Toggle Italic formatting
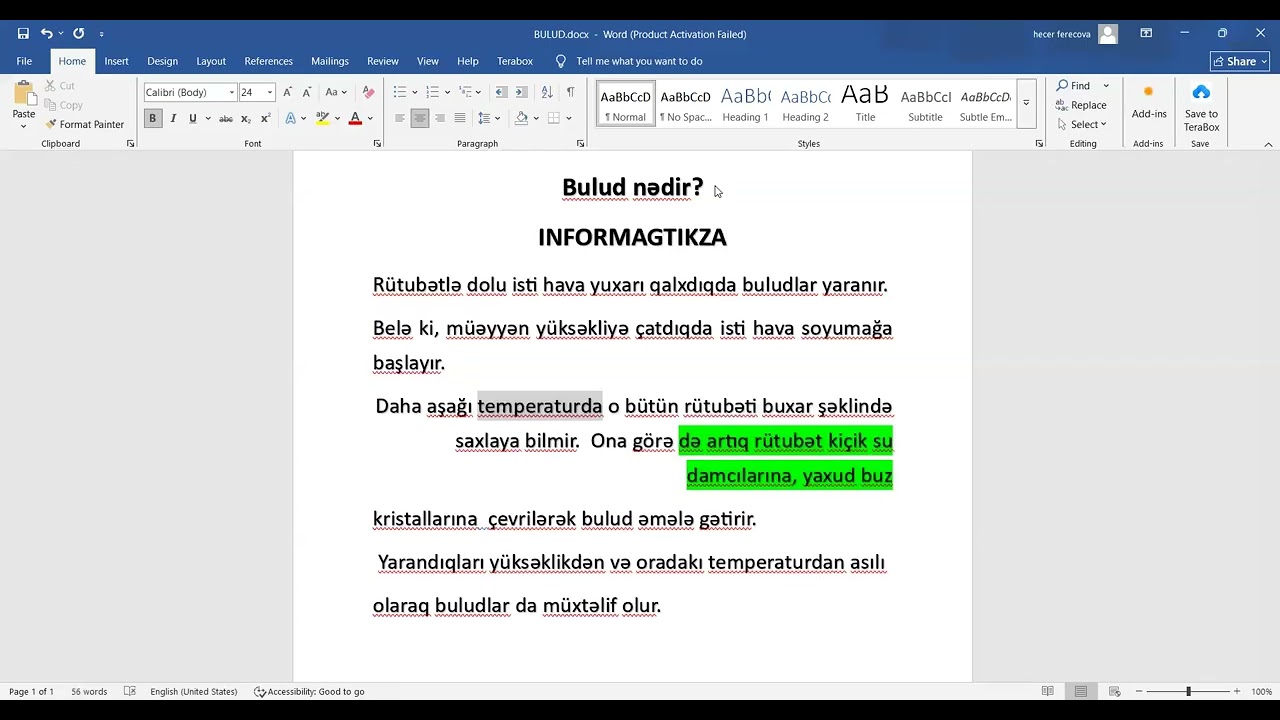Screen dimensions: 1280x720 173,118
